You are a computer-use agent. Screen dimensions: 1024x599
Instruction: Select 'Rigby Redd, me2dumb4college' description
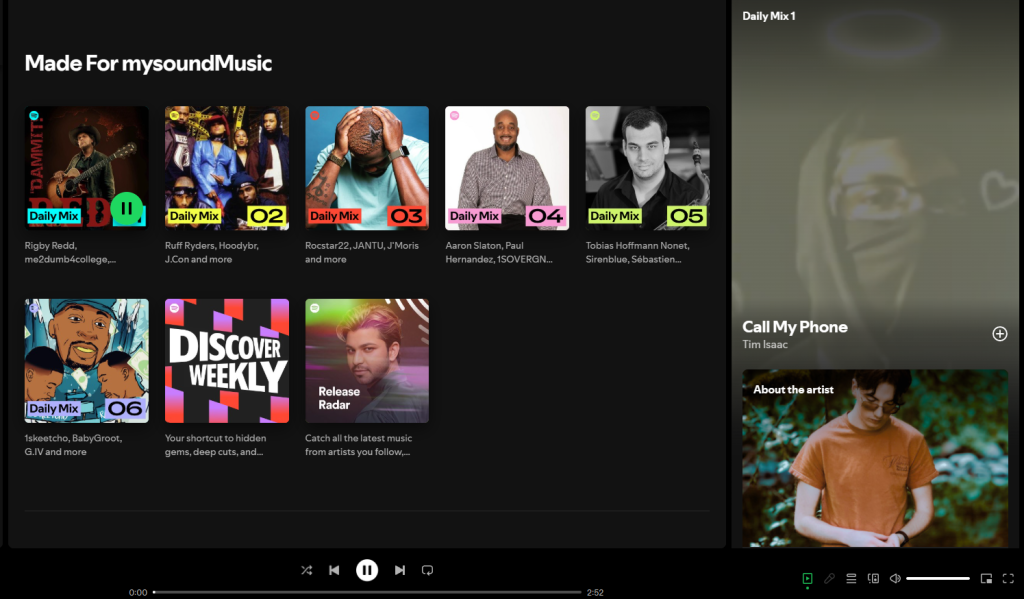coord(71,252)
